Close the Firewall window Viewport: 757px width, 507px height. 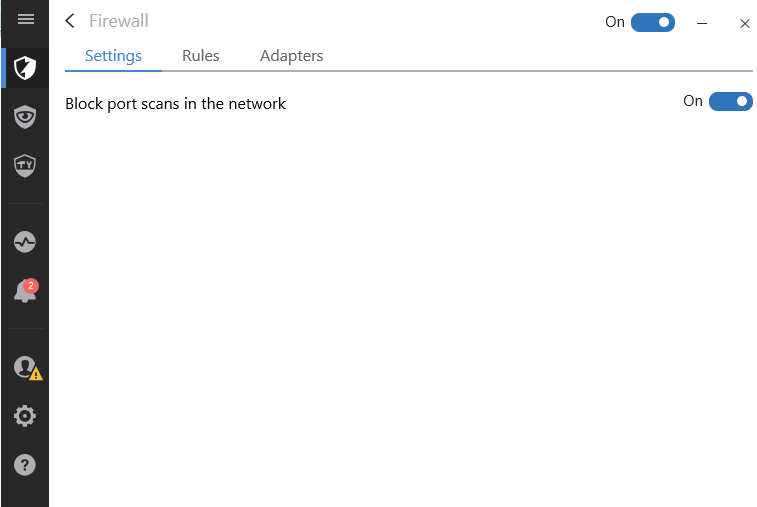(x=744, y=23)
